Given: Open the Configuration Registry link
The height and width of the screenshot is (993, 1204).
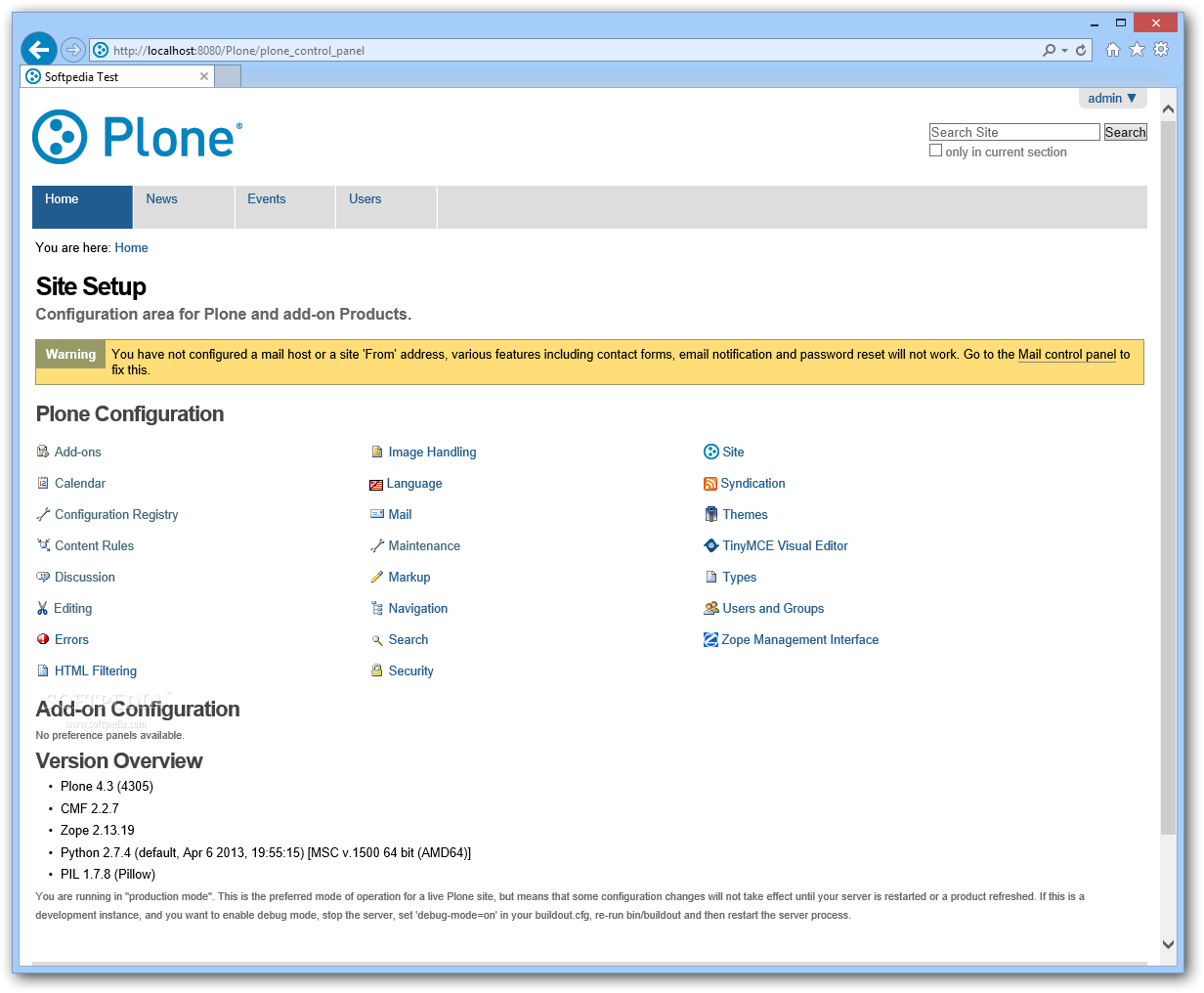Looking at the screenshot, I should coord(116,514).
